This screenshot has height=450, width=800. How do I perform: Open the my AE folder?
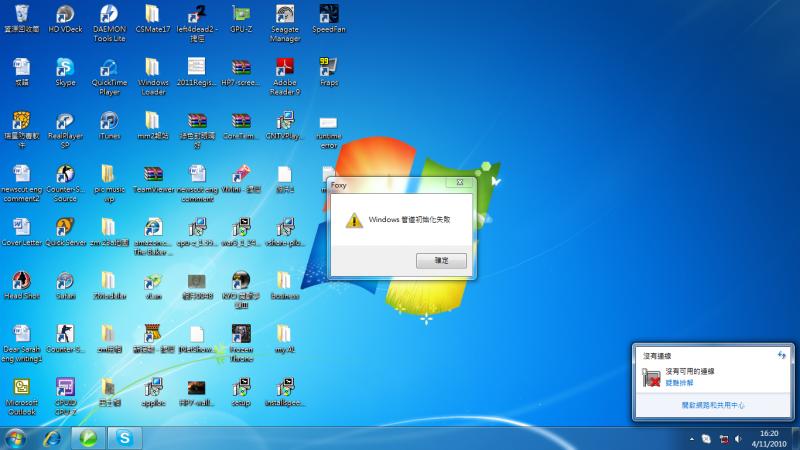[285, 339]
